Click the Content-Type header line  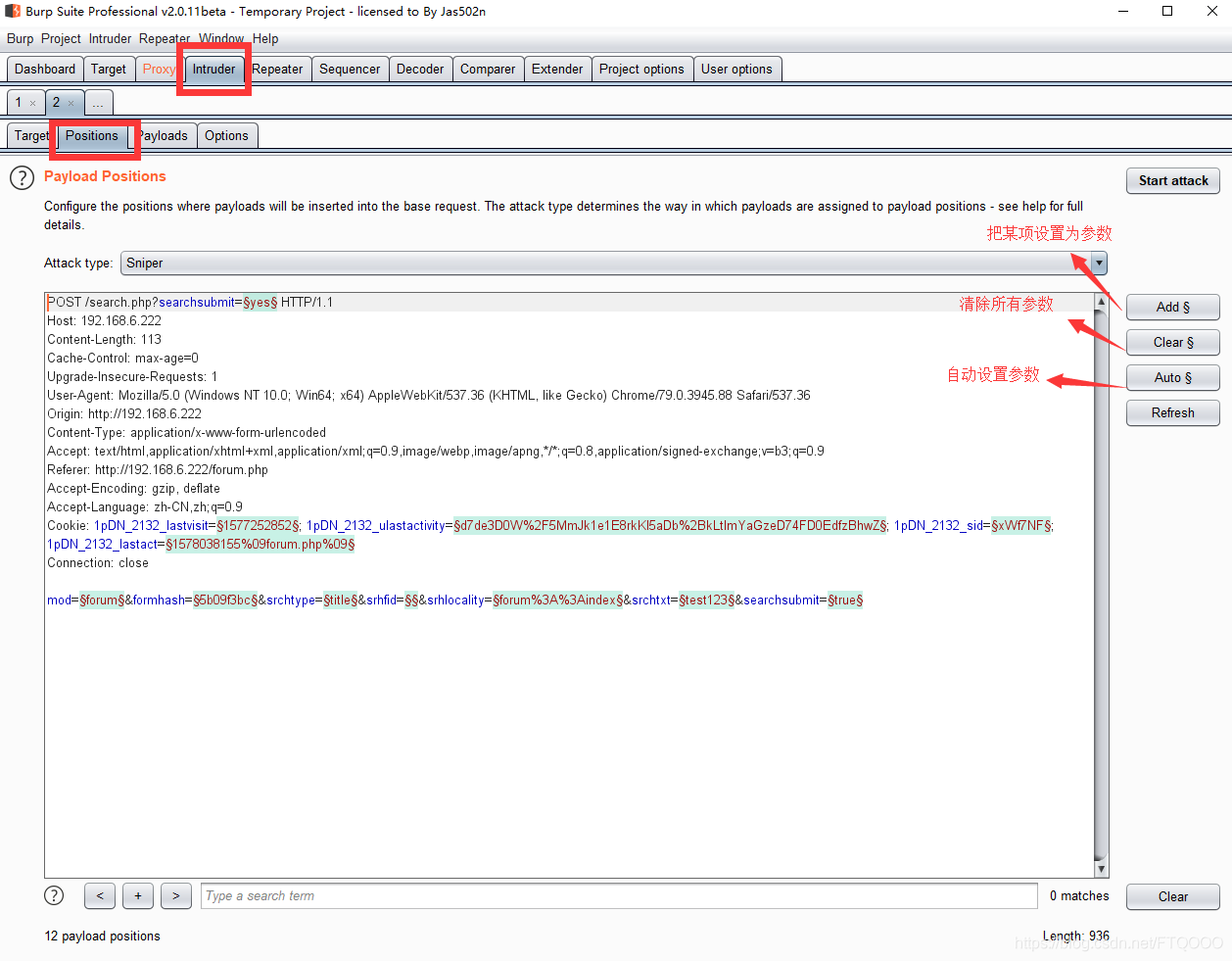[186, 432]
